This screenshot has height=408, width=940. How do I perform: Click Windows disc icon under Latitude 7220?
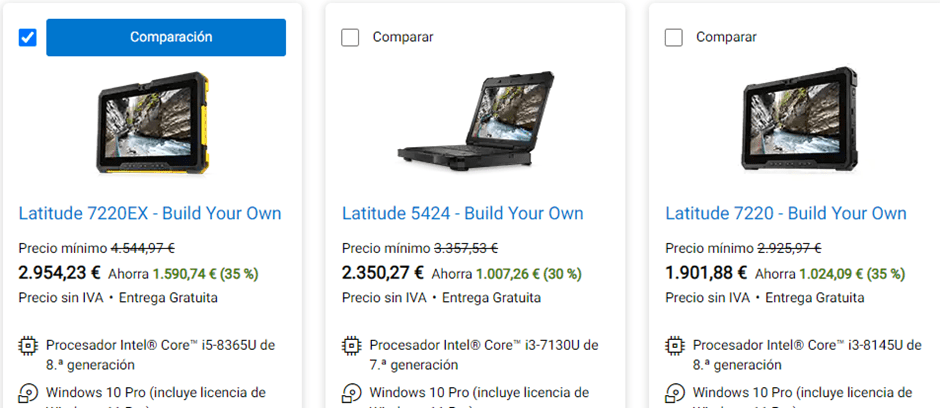[x=675, y=394]
